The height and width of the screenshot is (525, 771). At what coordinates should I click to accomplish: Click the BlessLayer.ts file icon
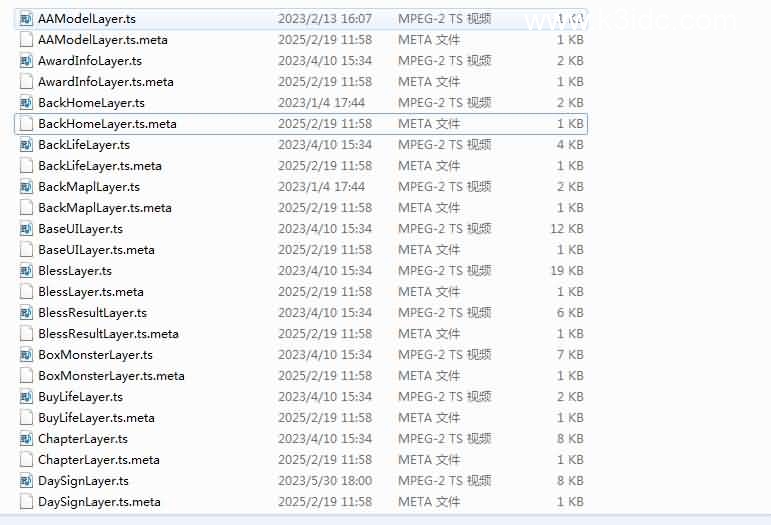point(27,271)
